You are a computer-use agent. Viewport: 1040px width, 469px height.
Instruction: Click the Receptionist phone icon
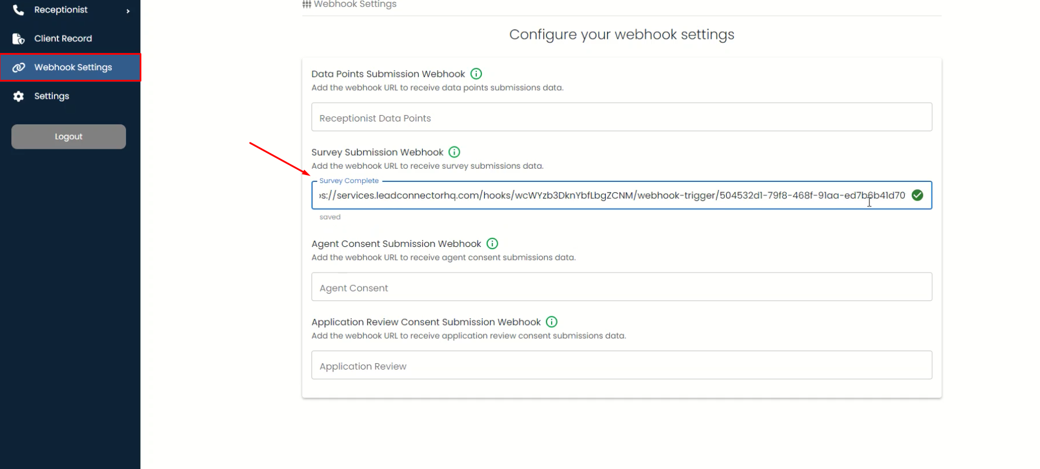[19, 10]
